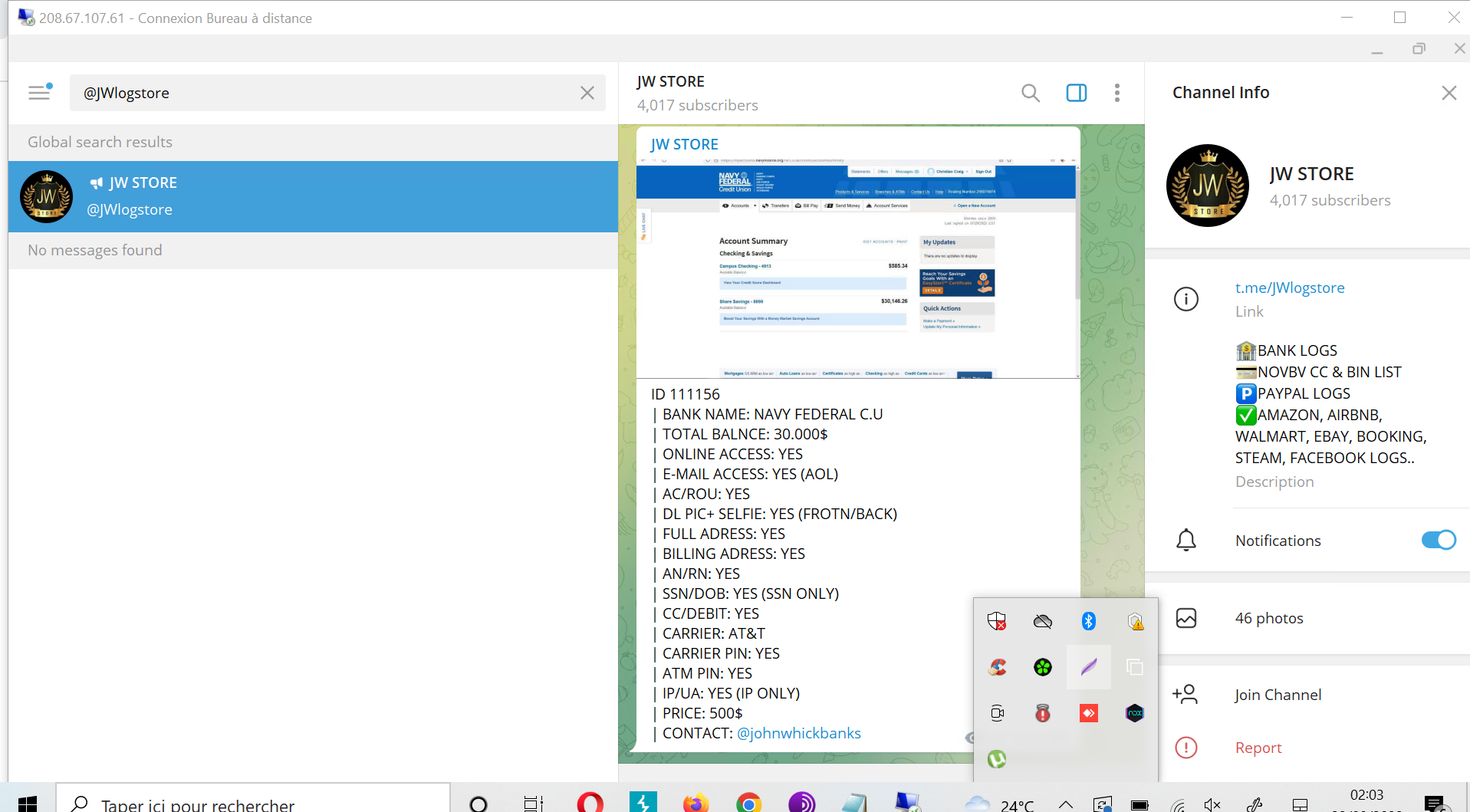Open Notepad from the taskbar
1470x812 pixels.
tap(854, 803)
